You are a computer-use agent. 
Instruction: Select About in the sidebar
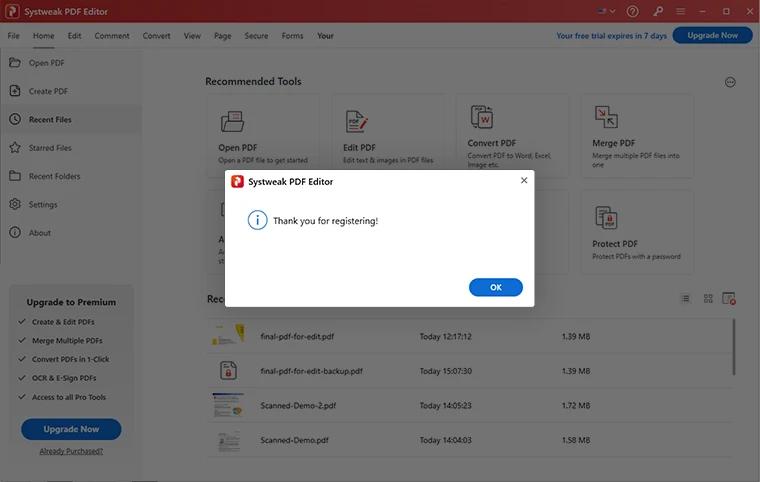(71, 233)
